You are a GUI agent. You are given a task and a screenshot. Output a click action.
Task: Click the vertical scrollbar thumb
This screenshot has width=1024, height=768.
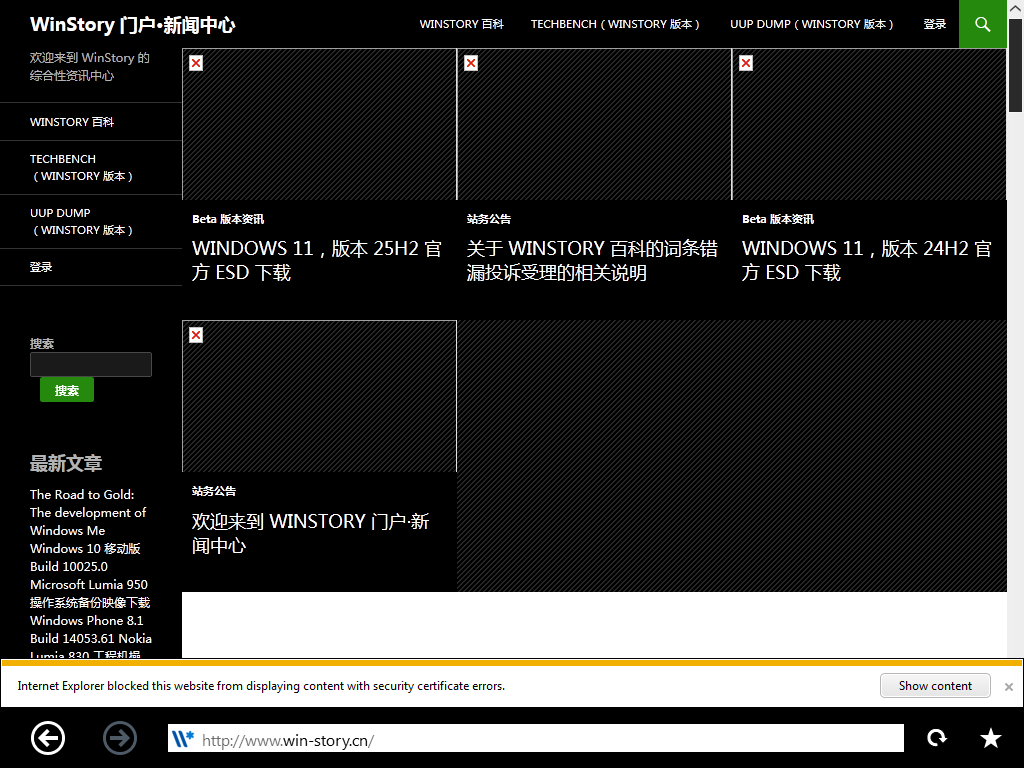[x=1015, y=65]
